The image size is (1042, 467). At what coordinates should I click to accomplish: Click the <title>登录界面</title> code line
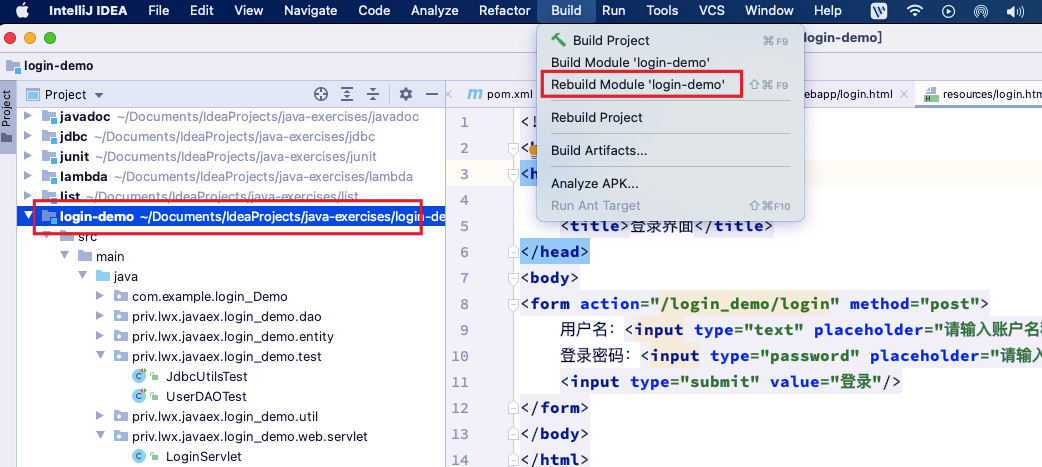click(x=667, y=227)
